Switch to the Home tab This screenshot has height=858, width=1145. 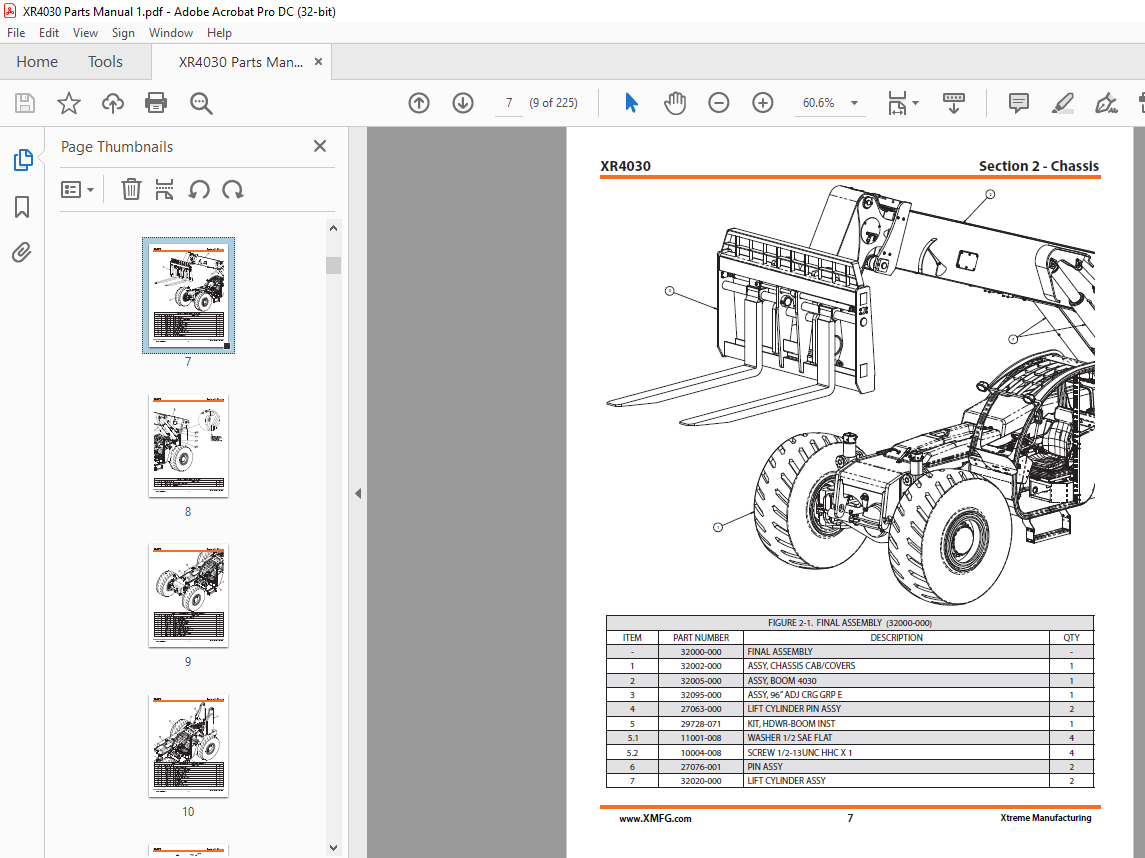coord(37,62)
